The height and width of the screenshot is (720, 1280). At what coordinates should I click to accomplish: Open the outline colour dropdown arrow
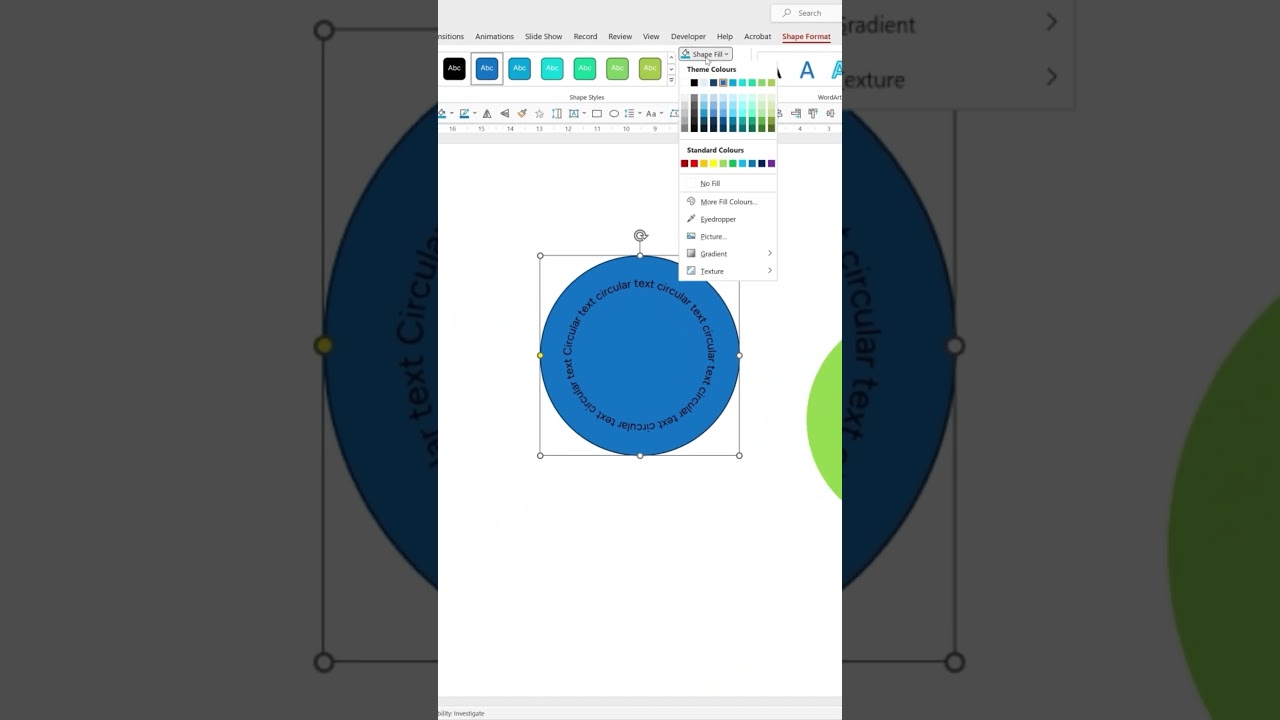tap(474, 113)
